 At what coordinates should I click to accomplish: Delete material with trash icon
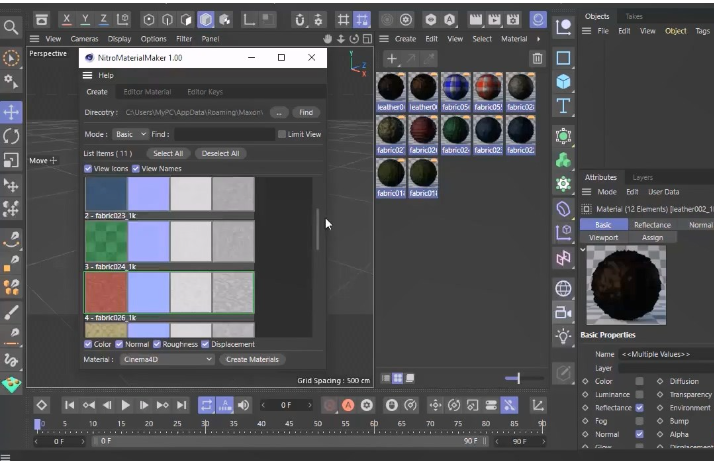[x=537, y=58]
